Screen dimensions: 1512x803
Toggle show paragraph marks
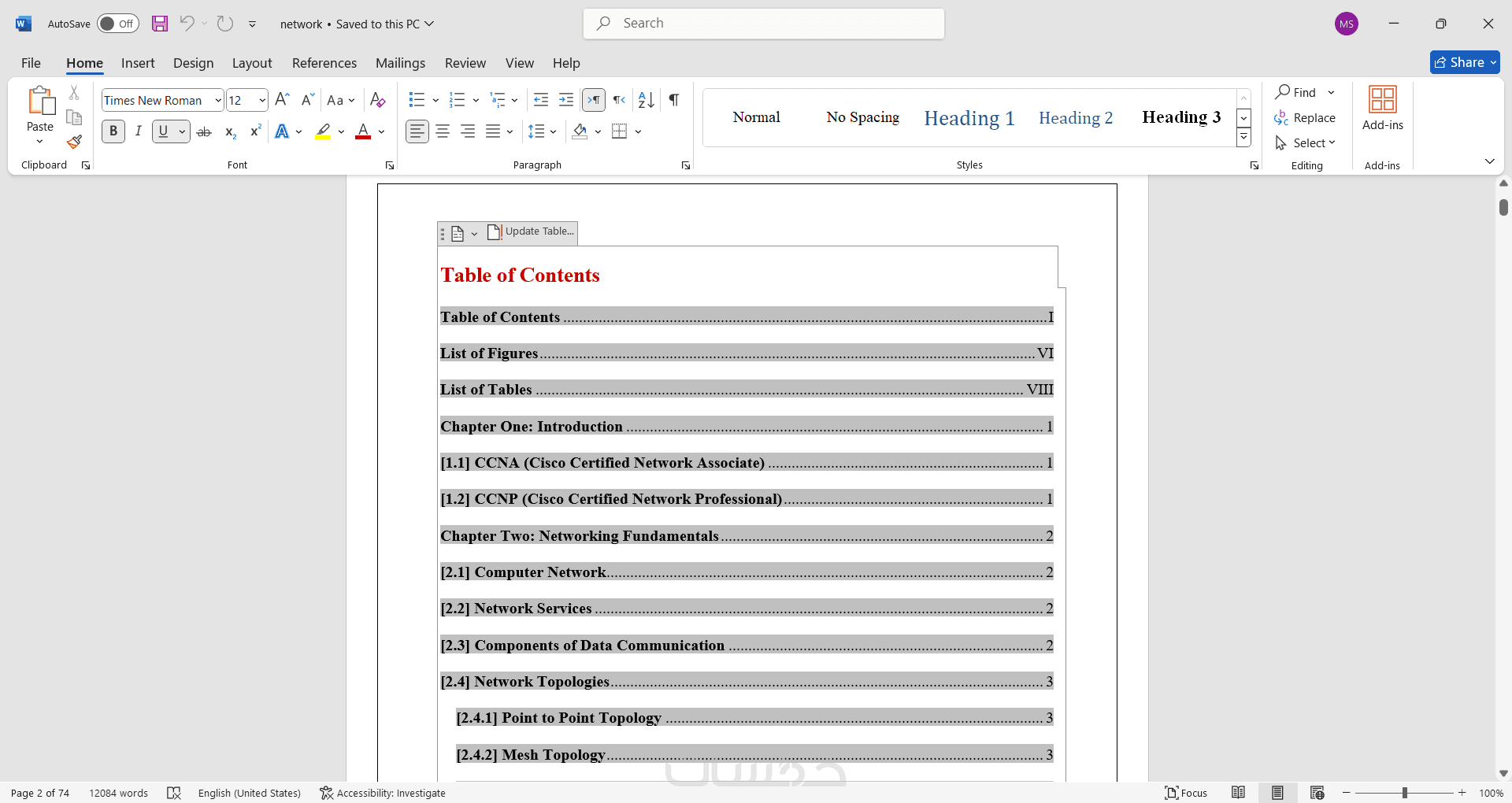pos(674,100)
